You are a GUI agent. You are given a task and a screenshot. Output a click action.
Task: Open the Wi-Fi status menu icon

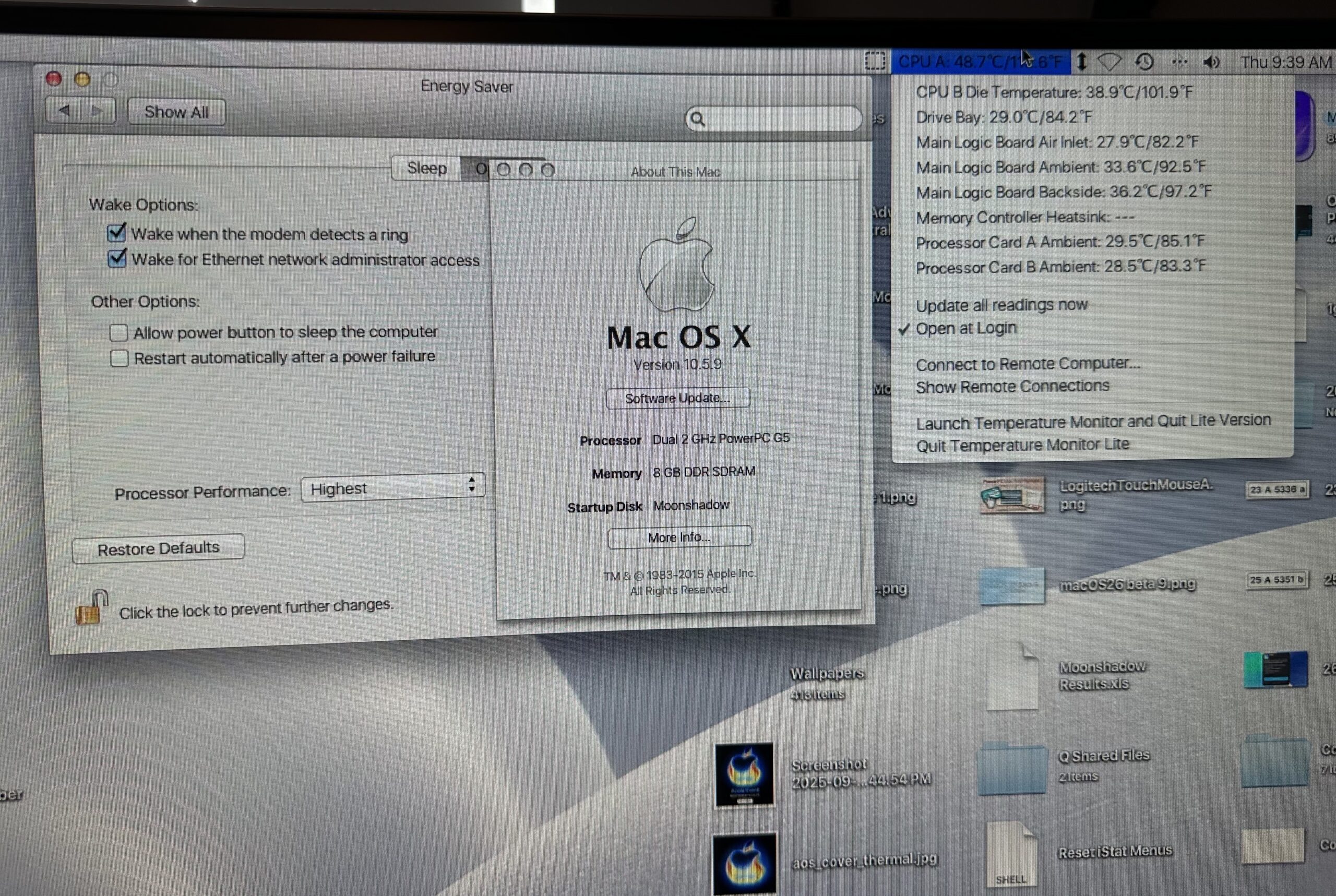[1110, 62]
